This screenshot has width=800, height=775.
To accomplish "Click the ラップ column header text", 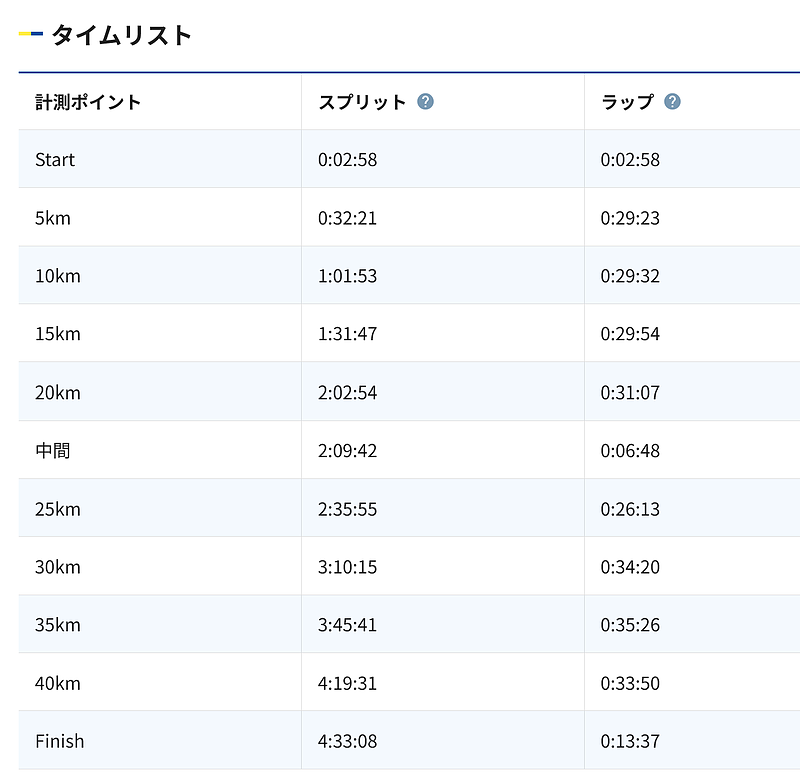I will [627, 102].
